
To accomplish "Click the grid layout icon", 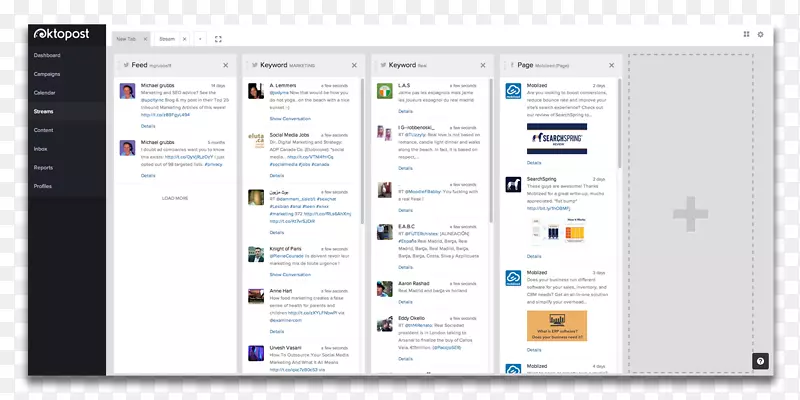I will tap(746, 34).
